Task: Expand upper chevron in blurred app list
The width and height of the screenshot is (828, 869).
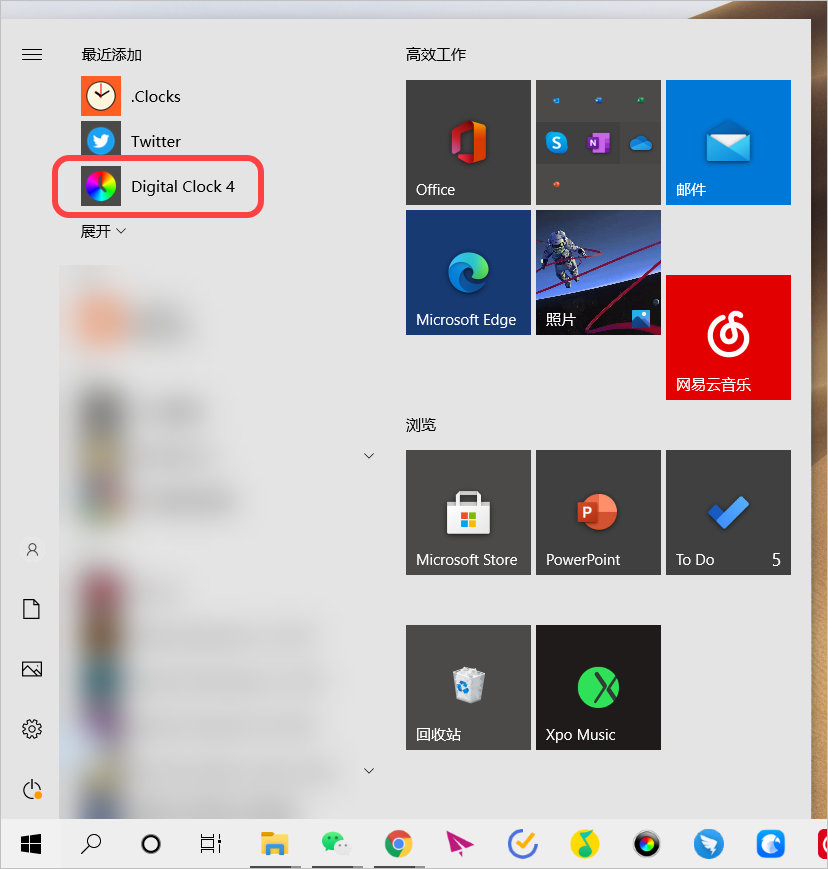Action: (x=369, y=456)
